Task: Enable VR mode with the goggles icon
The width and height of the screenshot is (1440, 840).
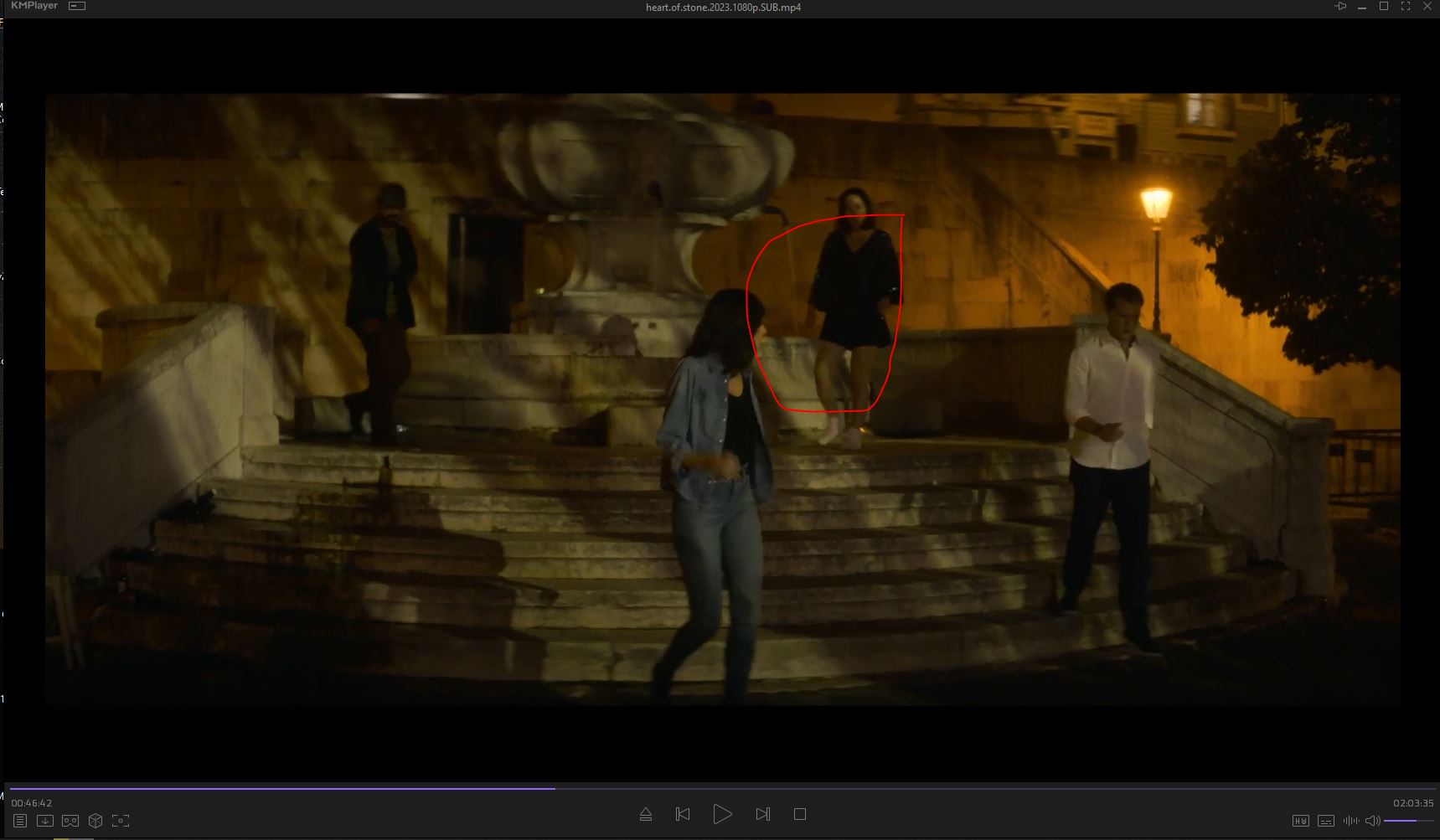Action: click(70, 821)
